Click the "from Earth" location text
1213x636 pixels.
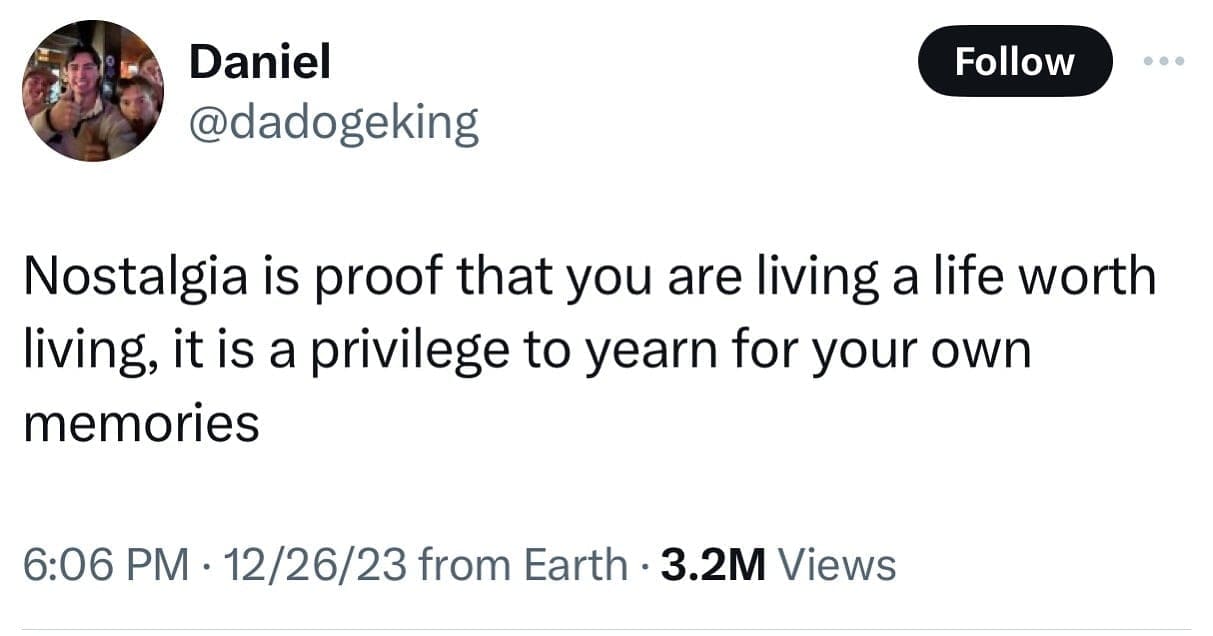523,565
